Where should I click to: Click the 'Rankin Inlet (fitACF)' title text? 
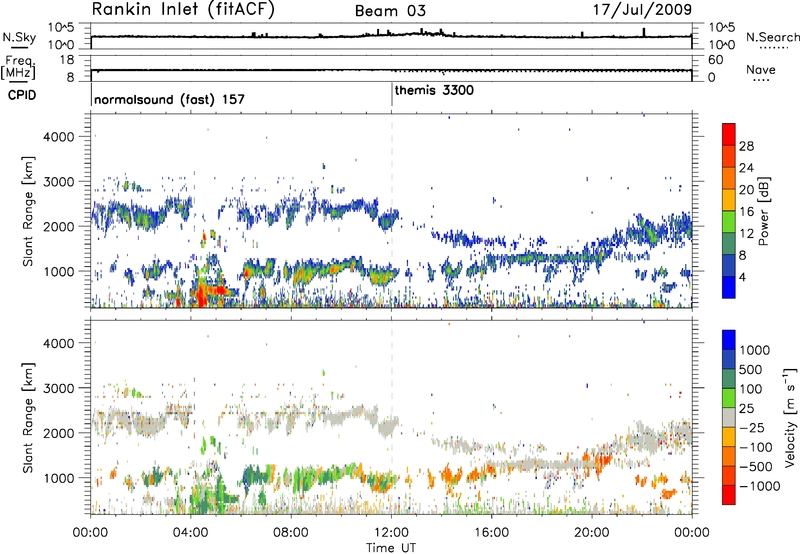click(x=183, y=10)
